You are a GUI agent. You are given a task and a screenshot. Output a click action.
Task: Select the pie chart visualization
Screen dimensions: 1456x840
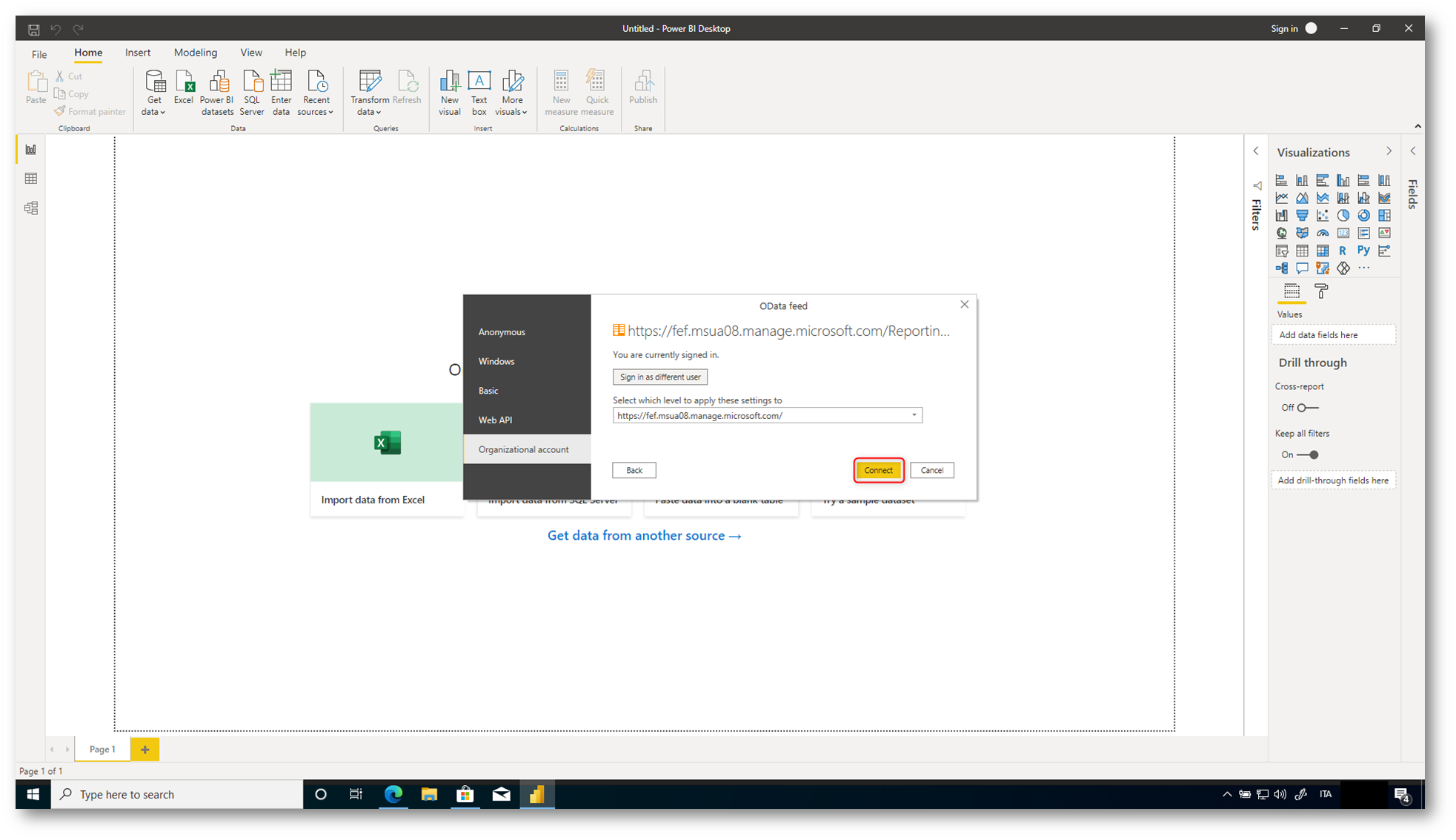(1343, 216)
